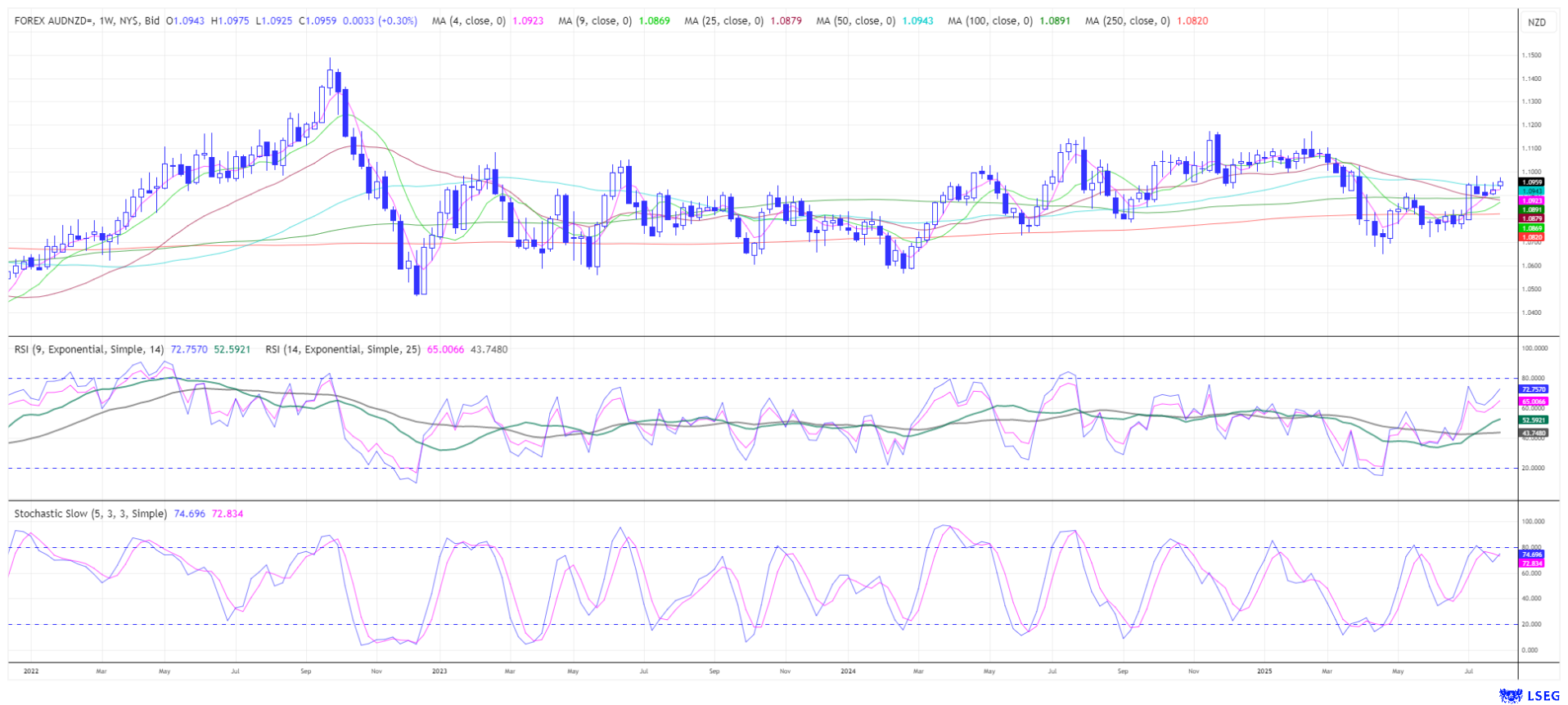
Task: Click the Stochastic Slow (5, 3, 3, Simple) label
Action: click(x=91, y=514)
